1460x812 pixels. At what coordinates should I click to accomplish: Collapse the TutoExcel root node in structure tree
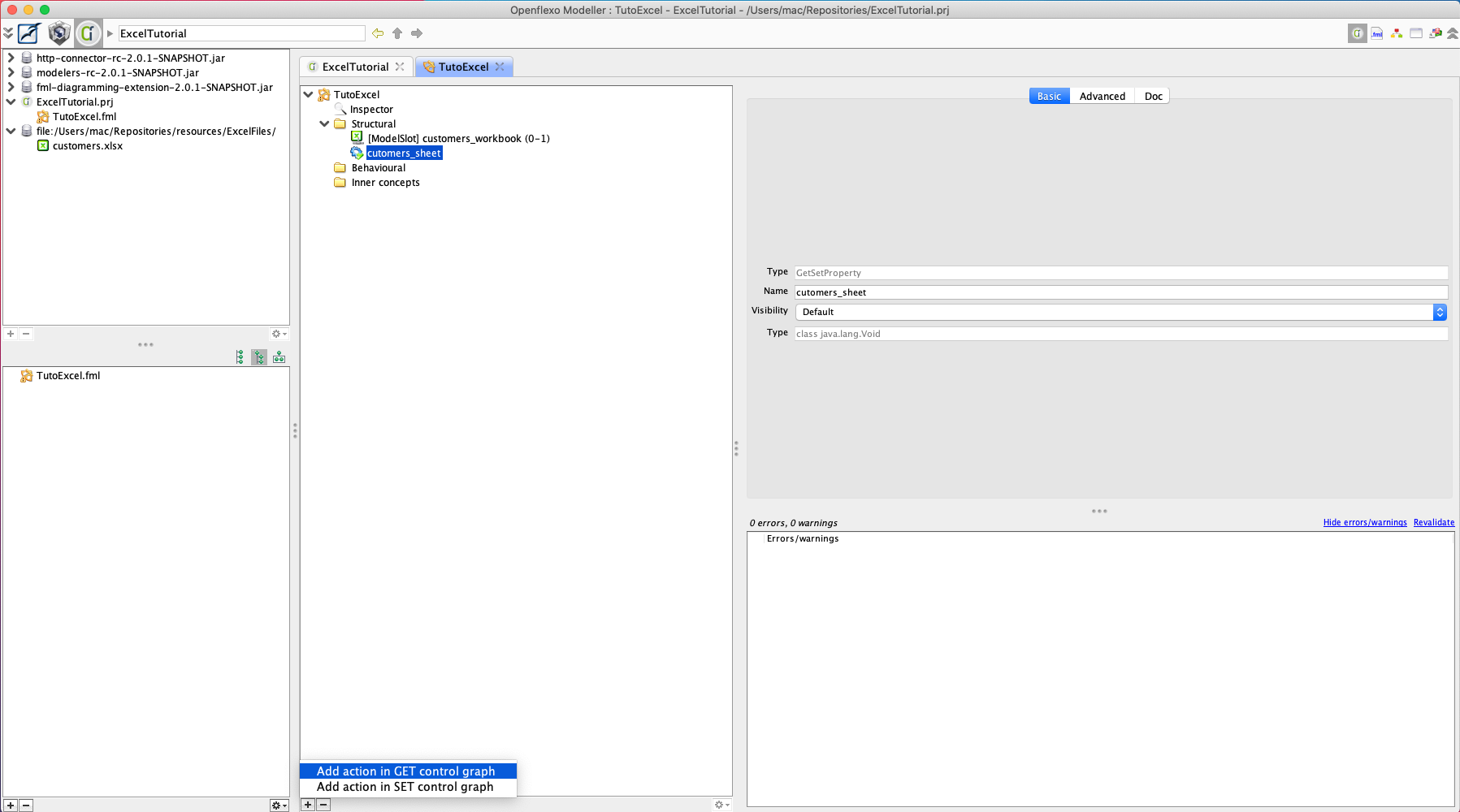tap(309, 94)
